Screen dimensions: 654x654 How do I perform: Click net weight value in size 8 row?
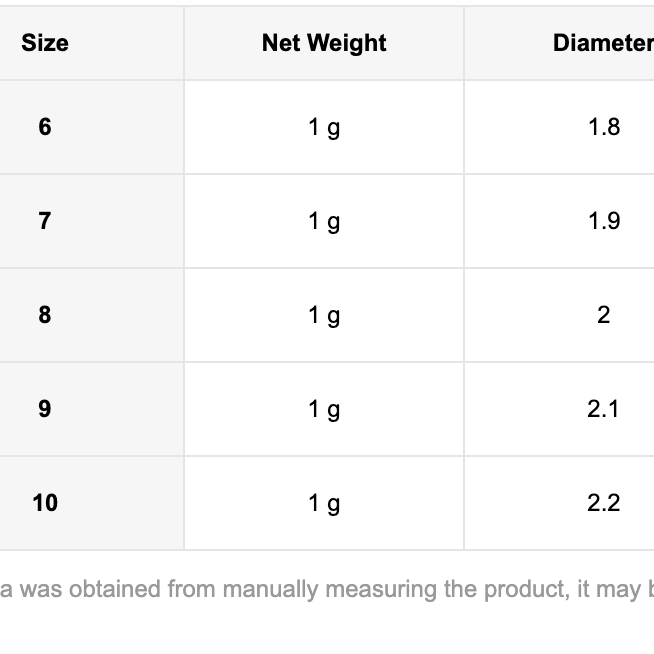324,315
